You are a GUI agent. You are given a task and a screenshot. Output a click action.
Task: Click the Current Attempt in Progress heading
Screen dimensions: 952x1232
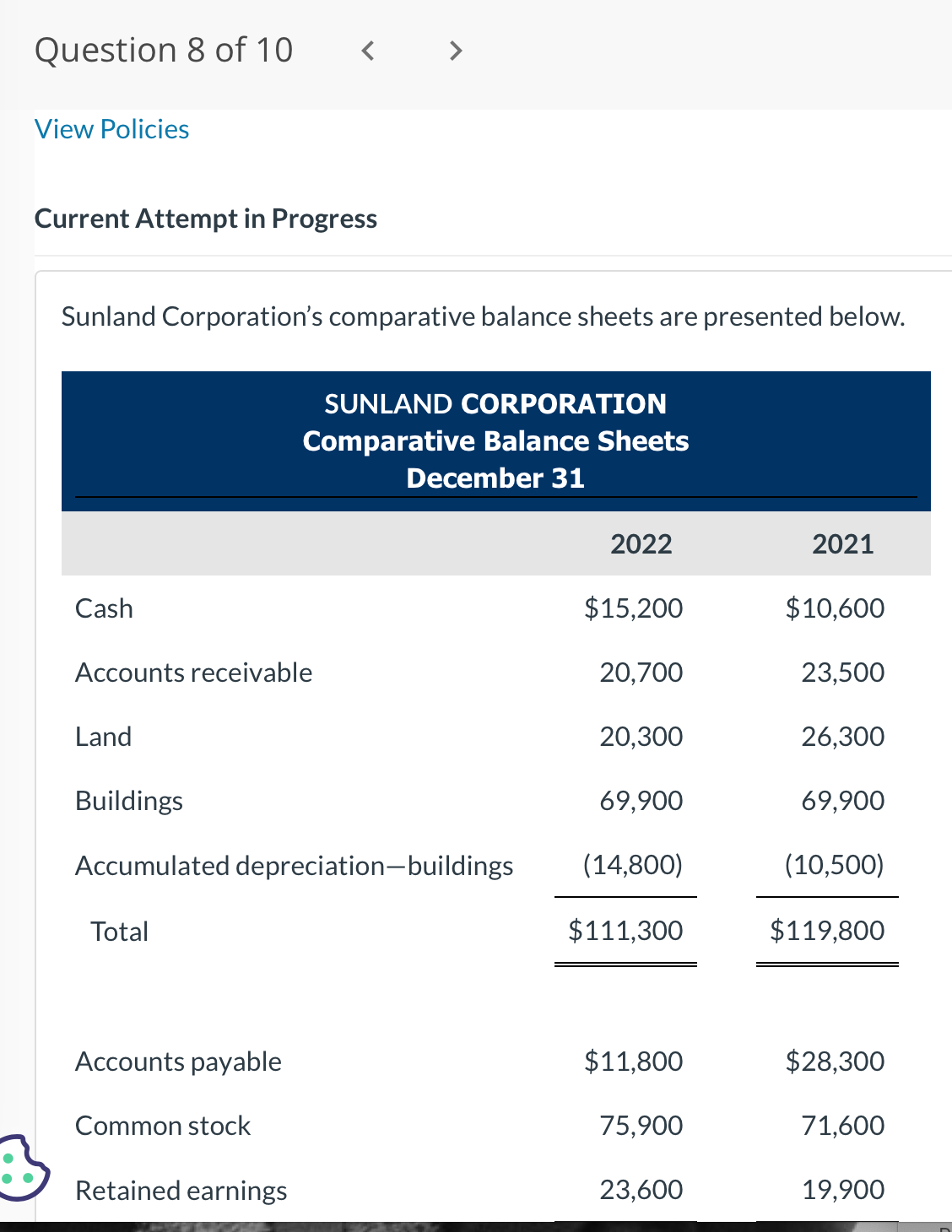pos(205,218)
